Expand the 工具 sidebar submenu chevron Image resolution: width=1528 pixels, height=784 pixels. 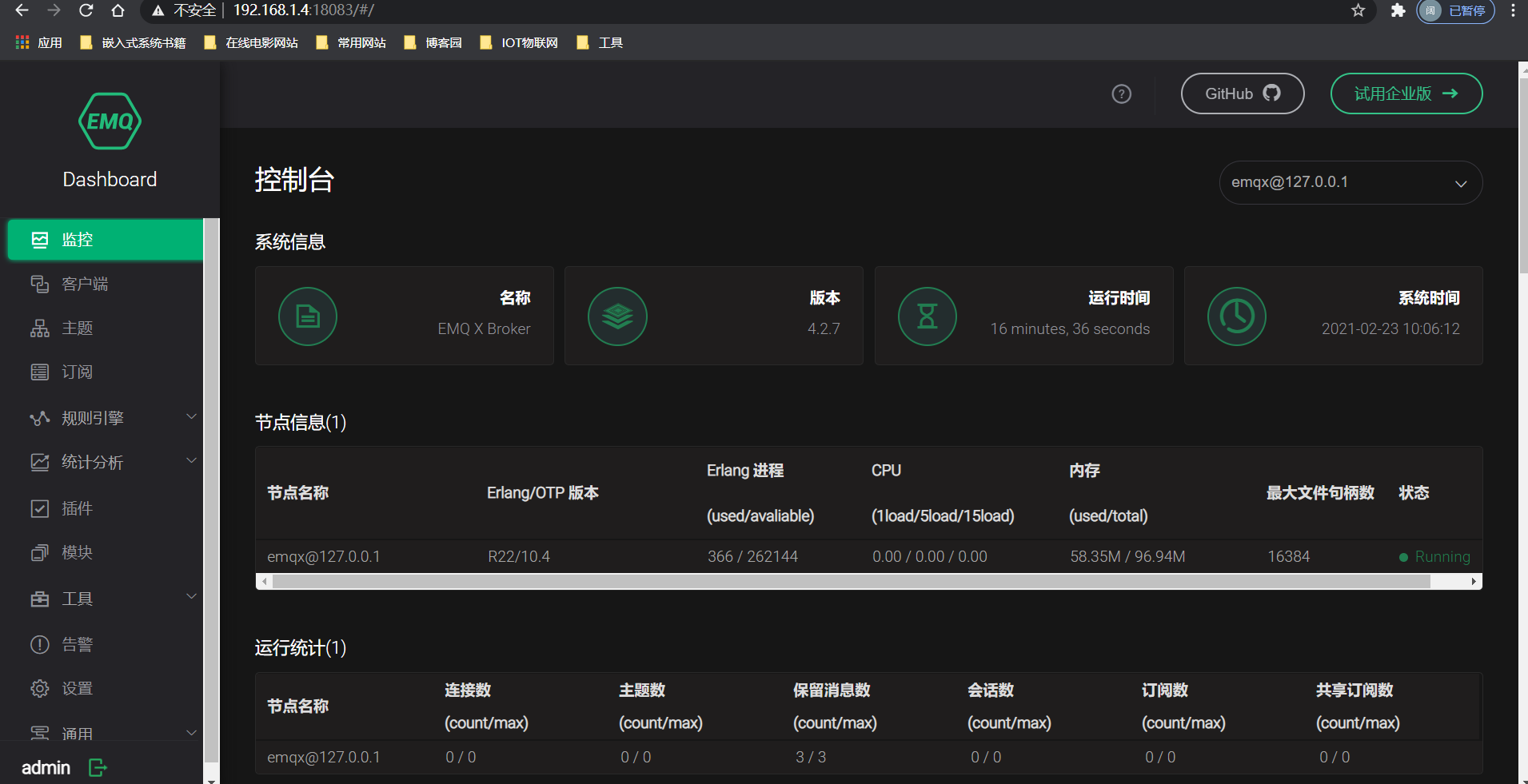coord(191,596)
